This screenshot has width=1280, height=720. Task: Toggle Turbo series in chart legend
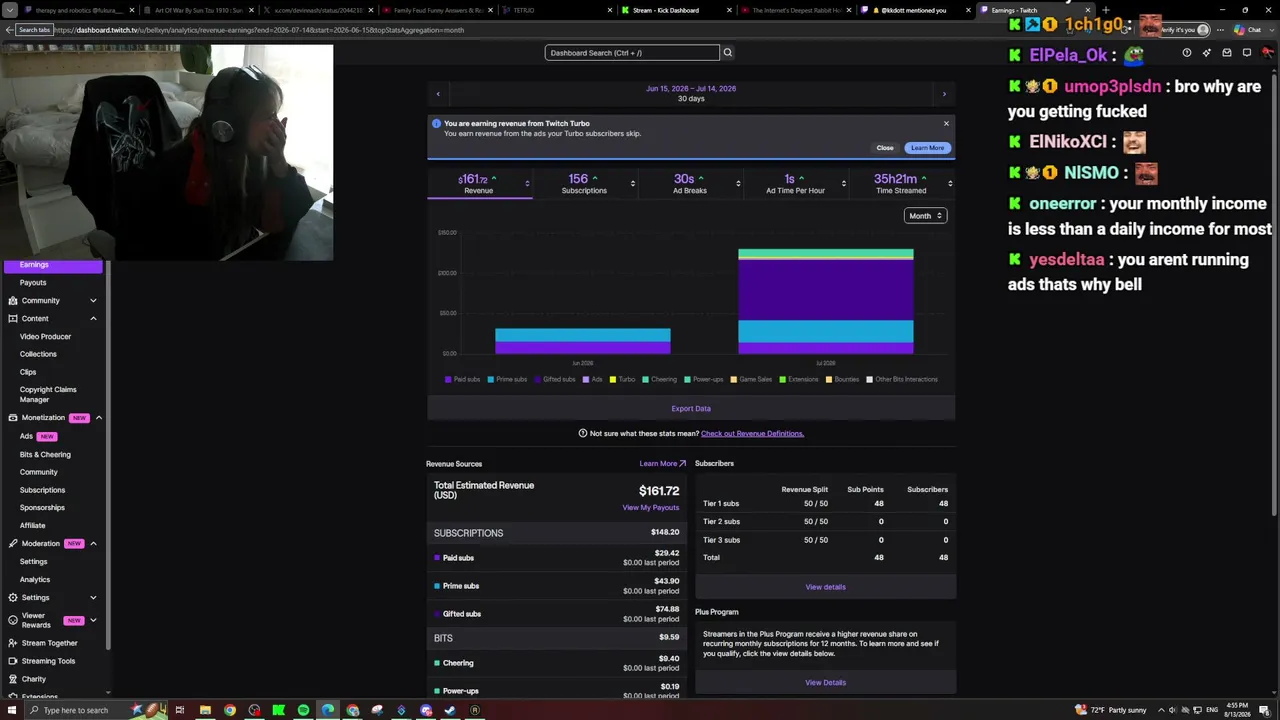[x=623, y=380]
